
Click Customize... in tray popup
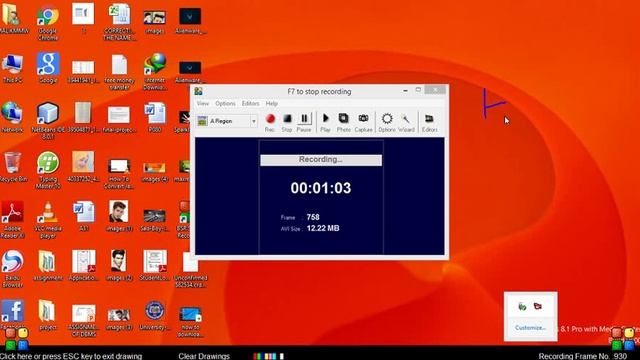pos(530,328)
